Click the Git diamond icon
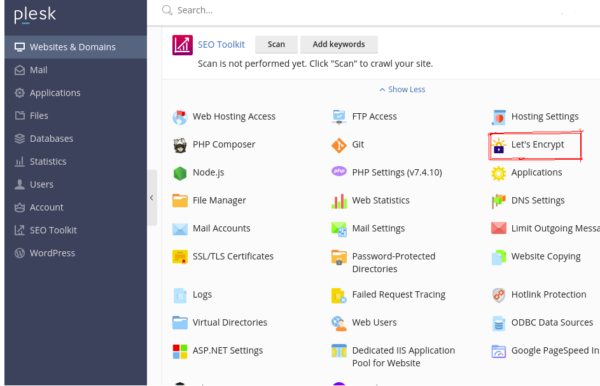Image resolution: width=600 pixels, height=386 pixels. [339, 145]
